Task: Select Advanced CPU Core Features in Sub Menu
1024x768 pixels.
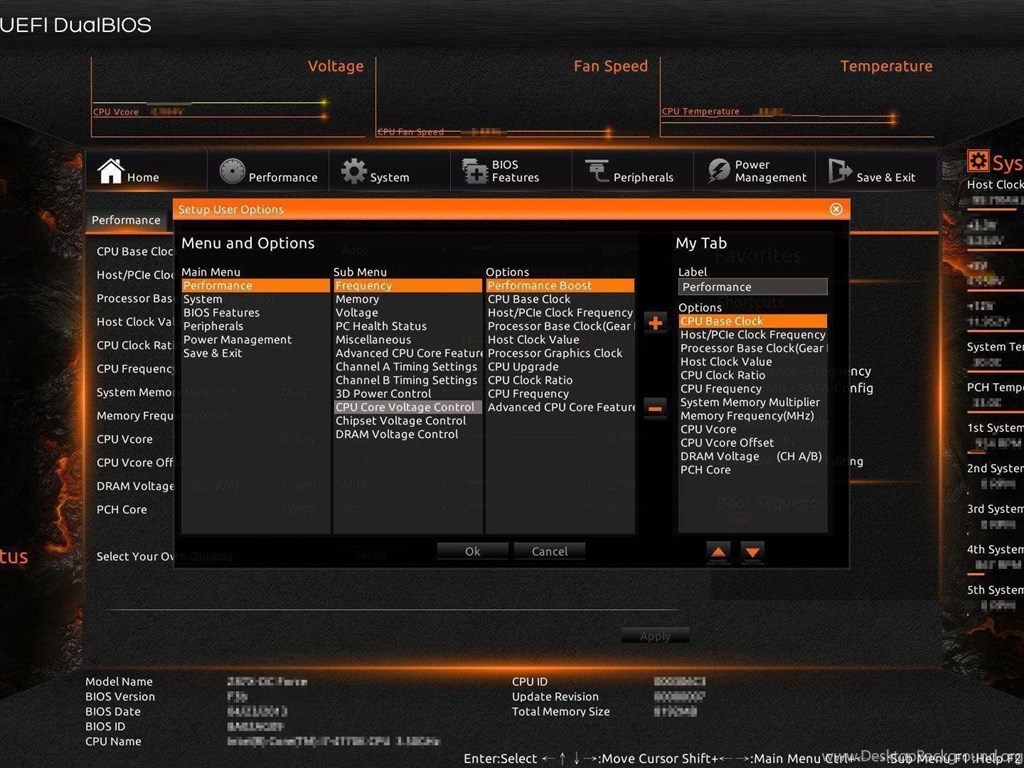Action: coord(408,353)
